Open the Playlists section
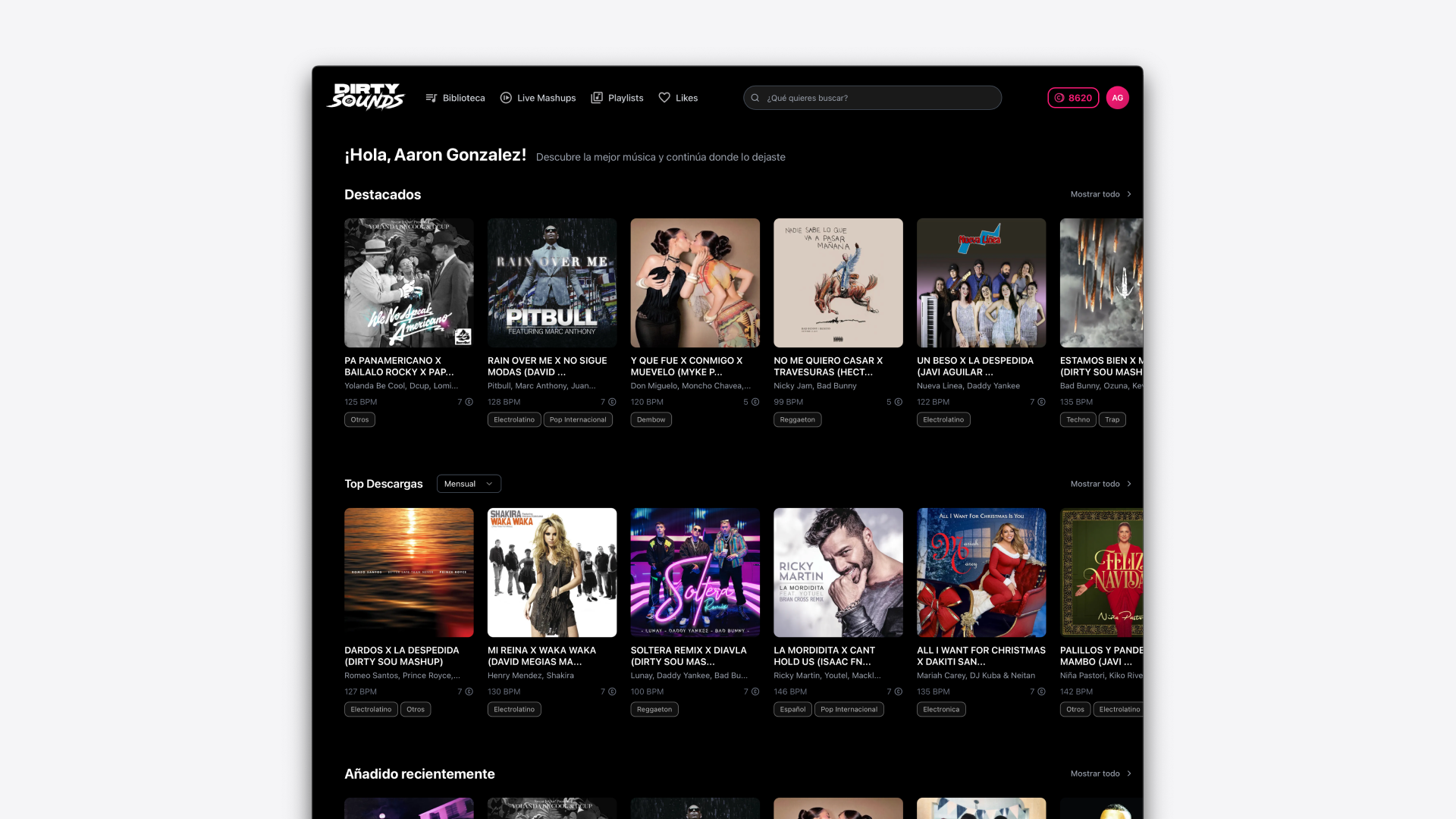 (625, 98)
